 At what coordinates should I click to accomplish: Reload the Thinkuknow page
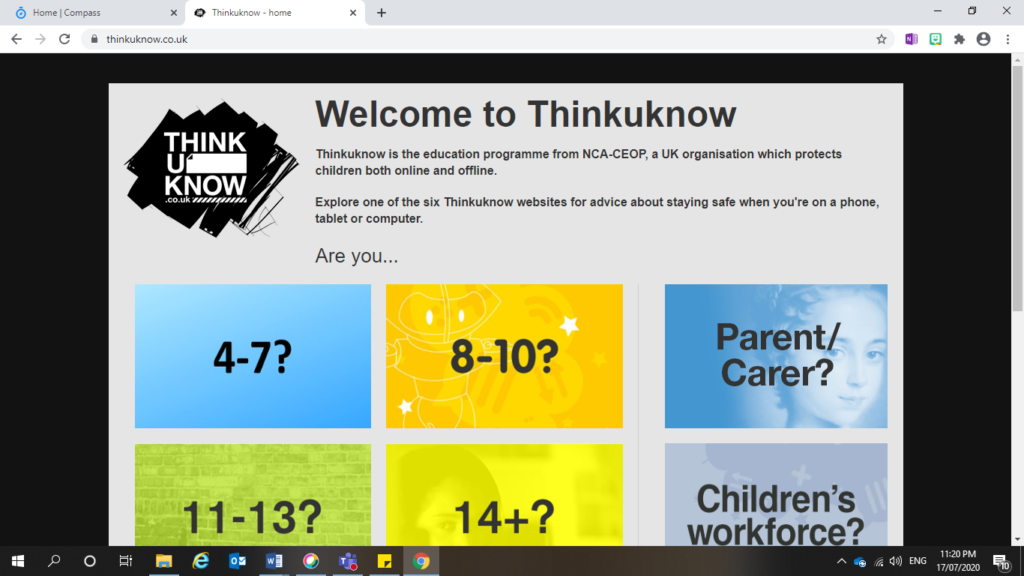(65, 39)
